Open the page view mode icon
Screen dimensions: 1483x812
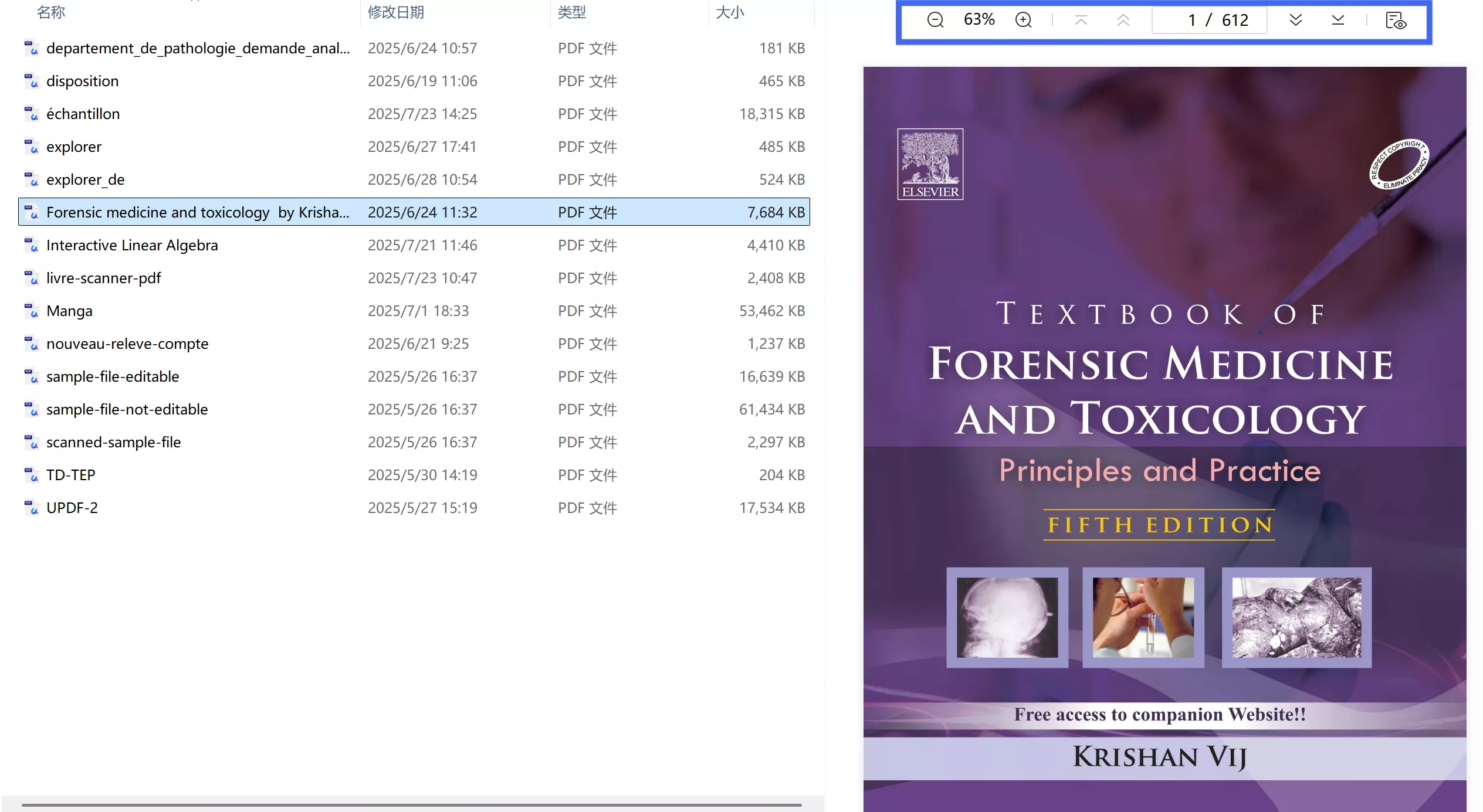coord(1396,20)
